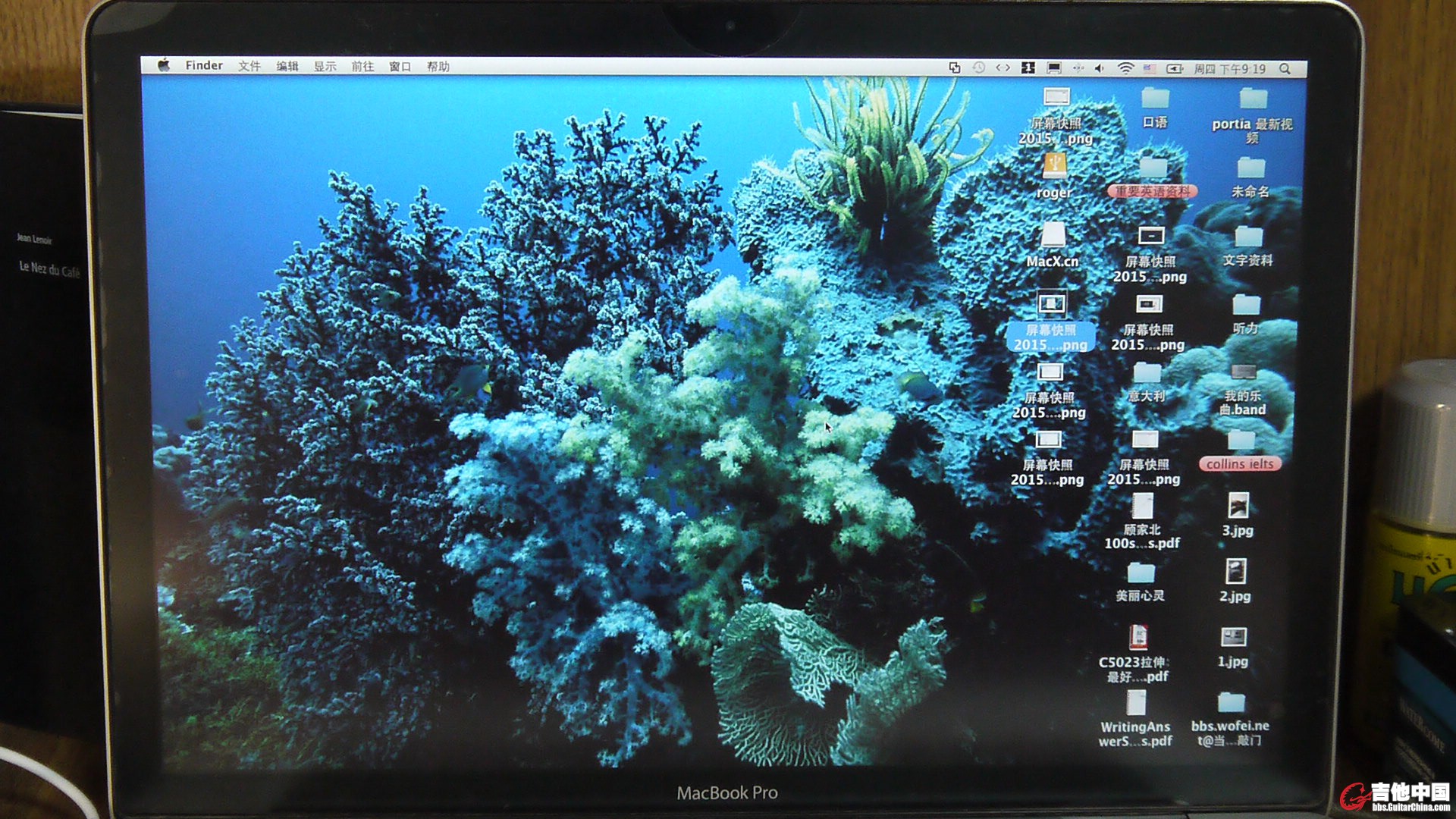Select the MacX.cn disk icon
Screen dimensions: 1456x819
point(1053,235)
